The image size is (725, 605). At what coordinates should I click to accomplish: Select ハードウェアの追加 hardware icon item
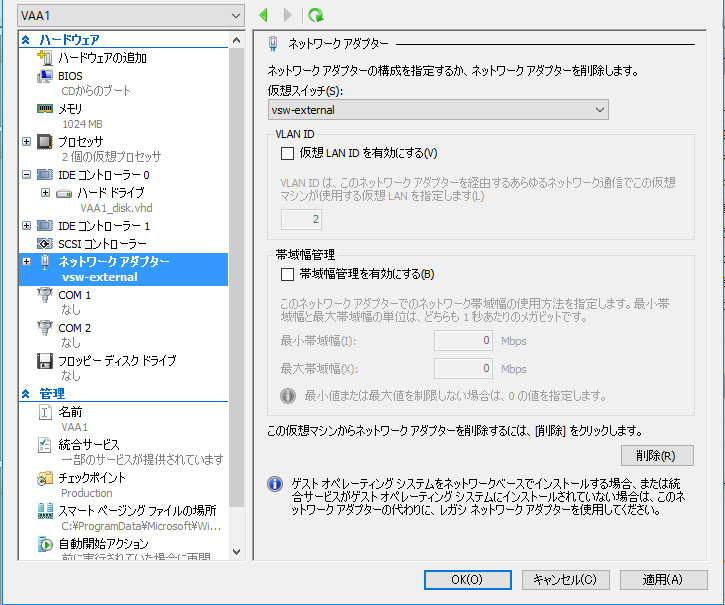pos(44,58)
